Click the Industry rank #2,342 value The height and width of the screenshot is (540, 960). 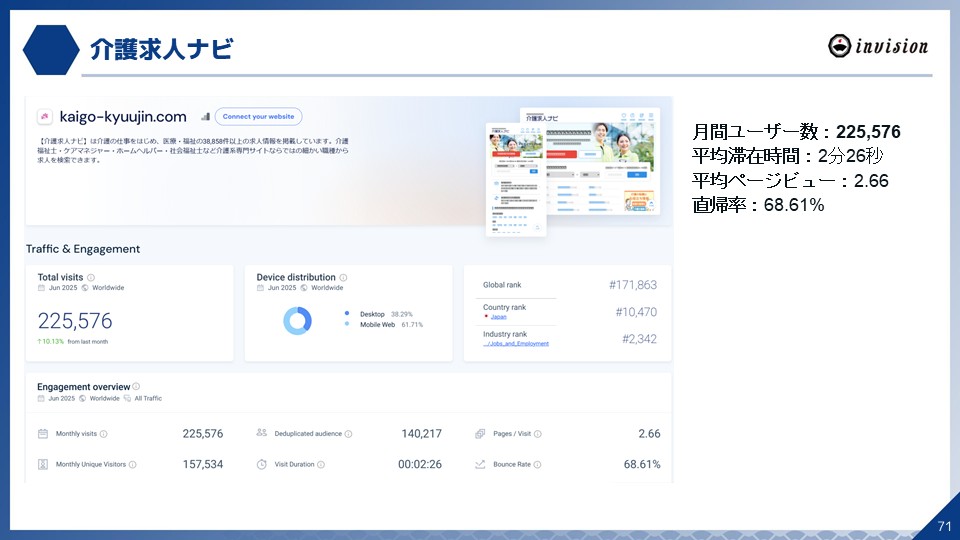[639, 339]
